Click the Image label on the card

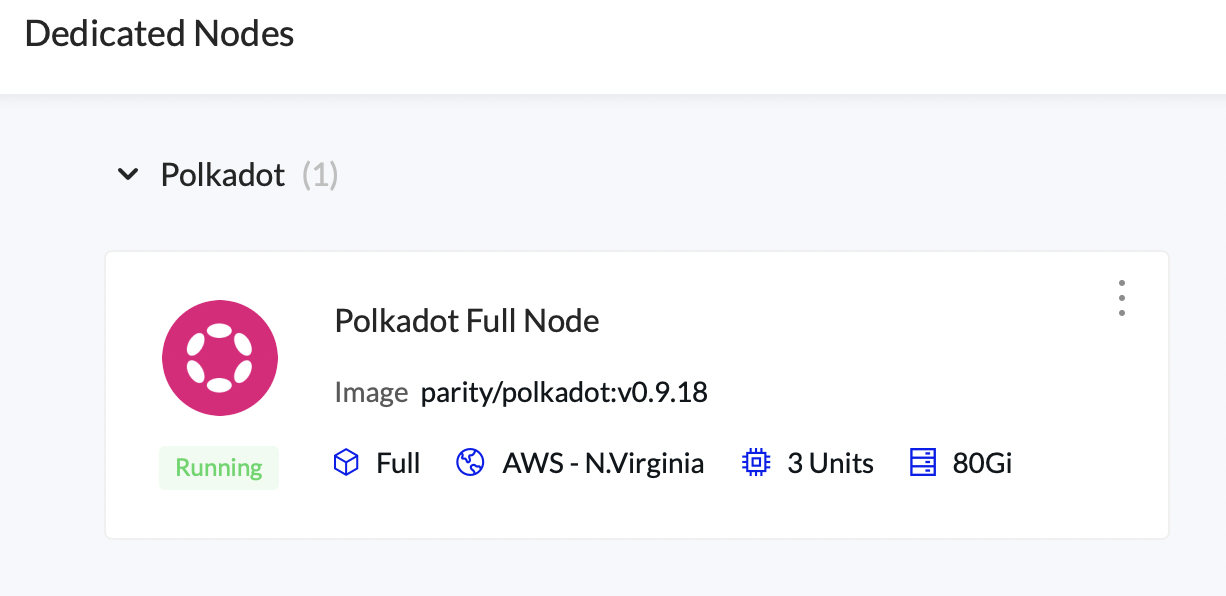371,392
